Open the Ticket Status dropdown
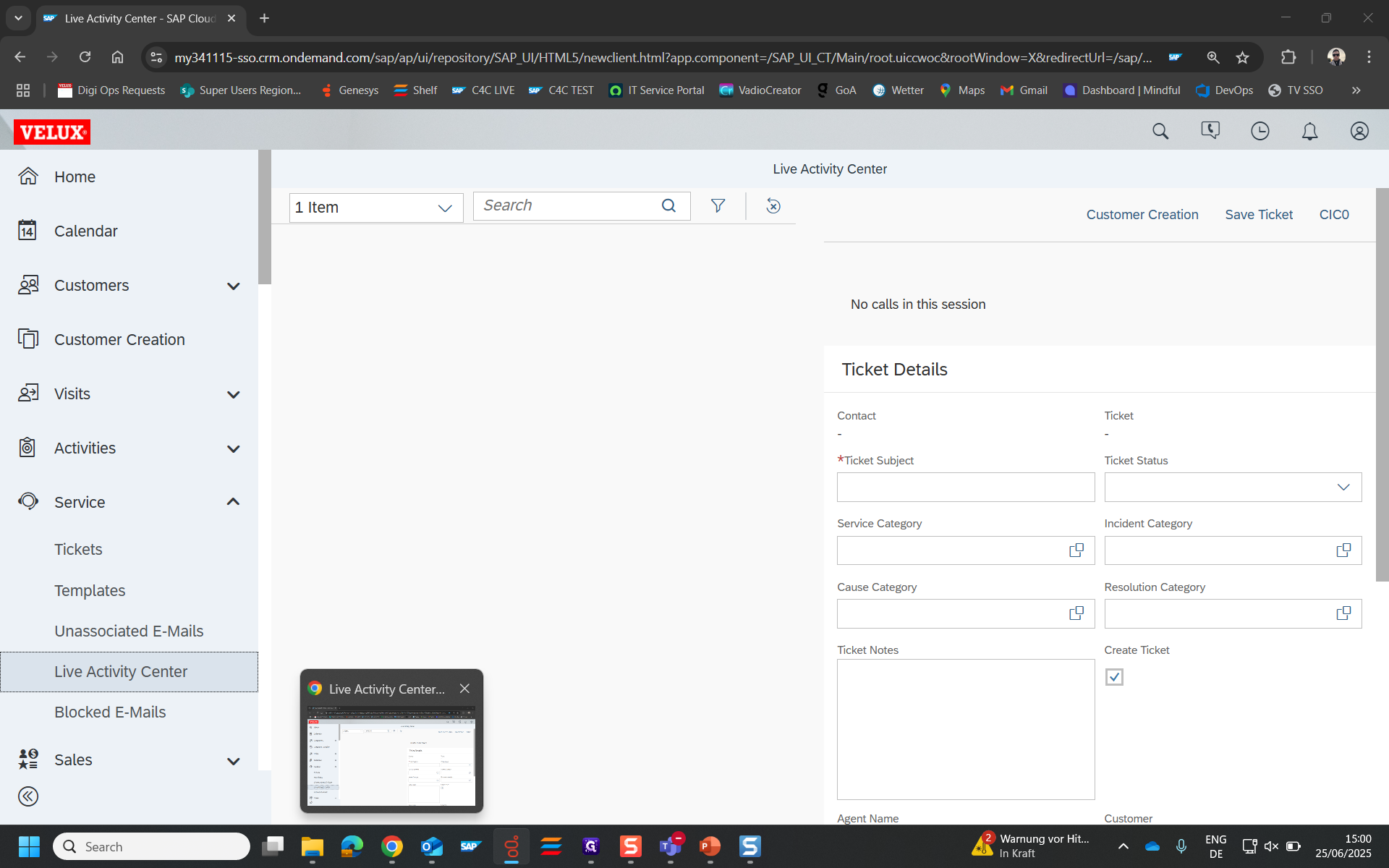 click(1233, 488)
